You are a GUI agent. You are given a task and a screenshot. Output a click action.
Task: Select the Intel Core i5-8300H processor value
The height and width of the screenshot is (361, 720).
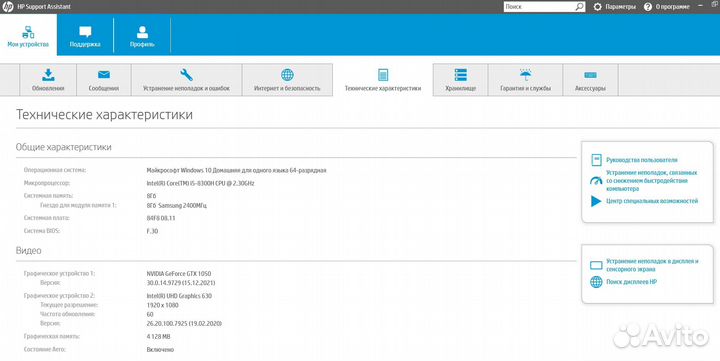pyautogui.click(x=200, y=183)
